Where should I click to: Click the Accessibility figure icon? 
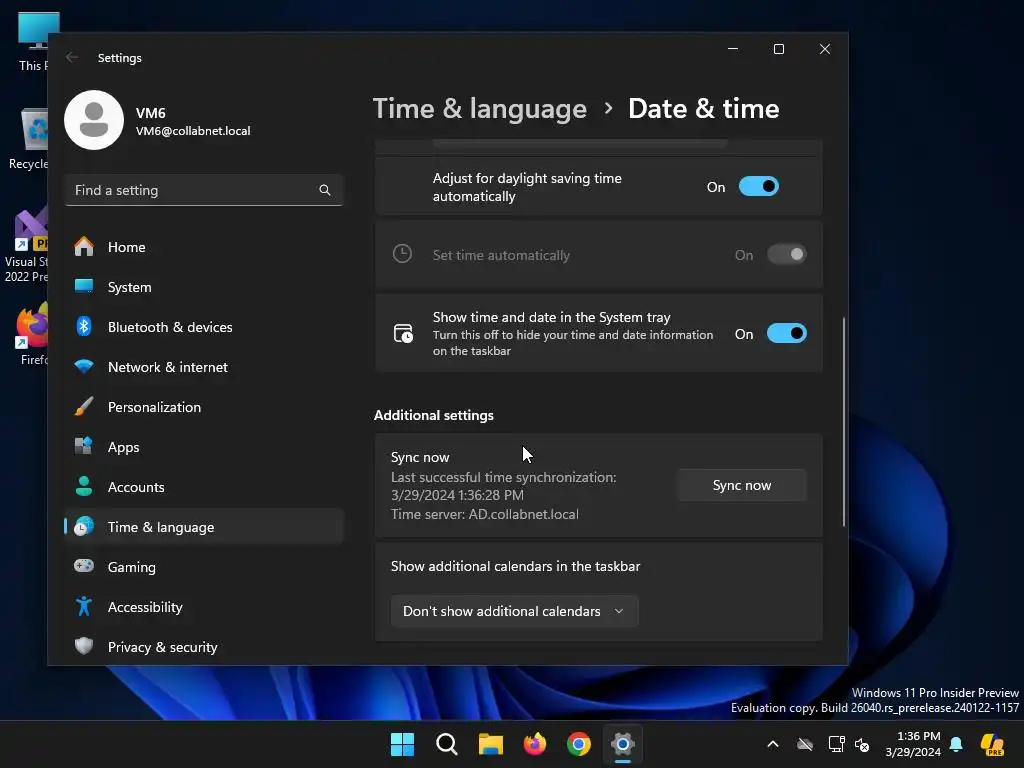84,606
